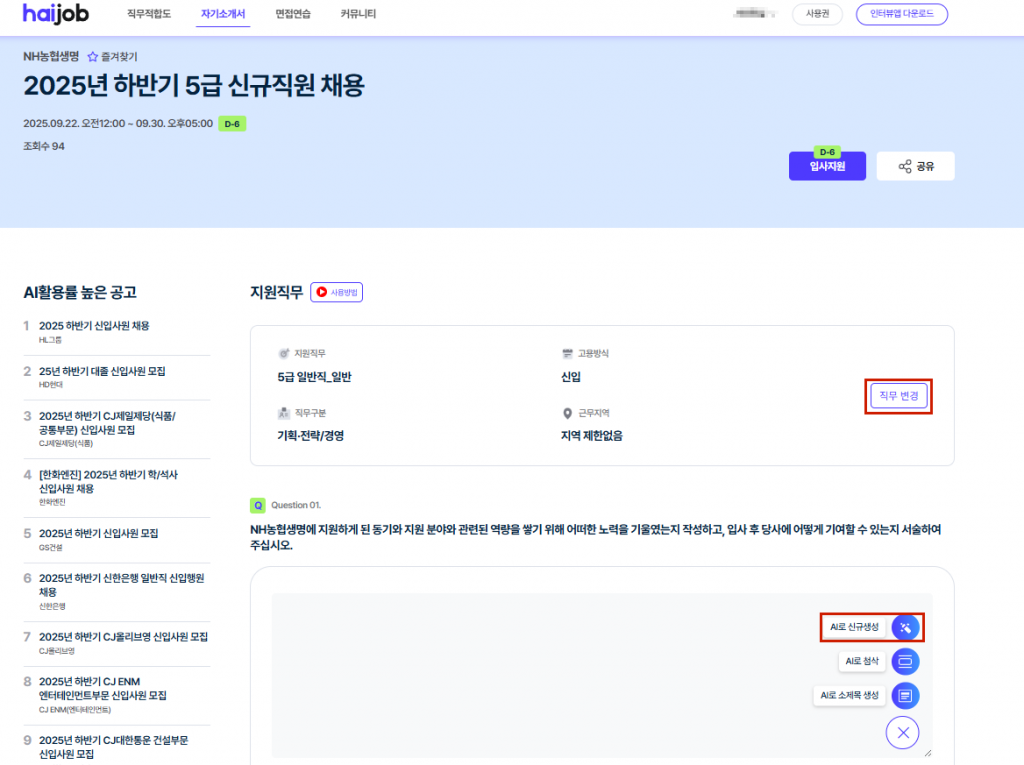This screenshot has height=765, width=1024.
Task: Select the 자기소개서 tab
Action: (x=223, y=14)
